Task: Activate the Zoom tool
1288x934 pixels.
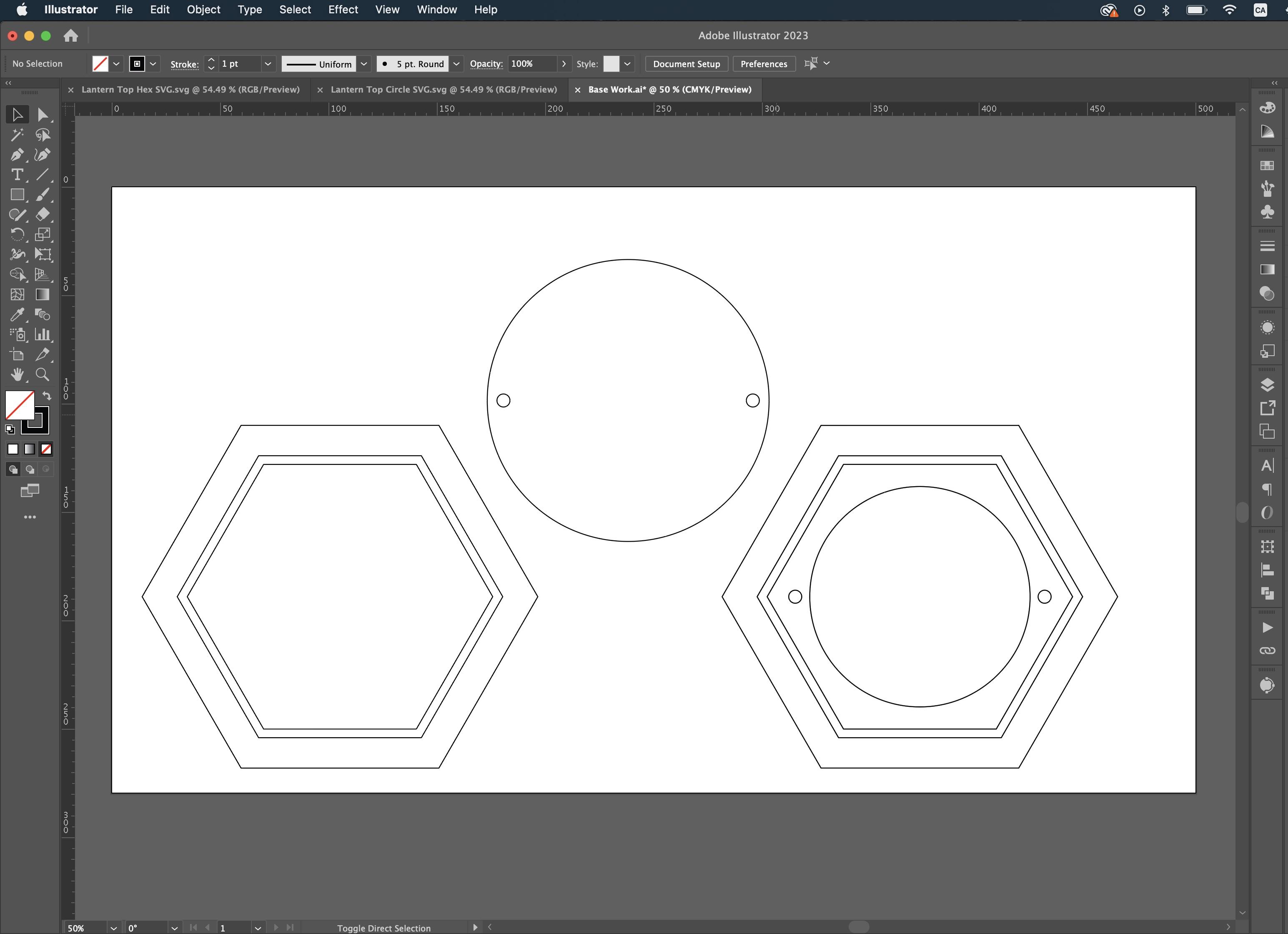Action: coord(43,374)
